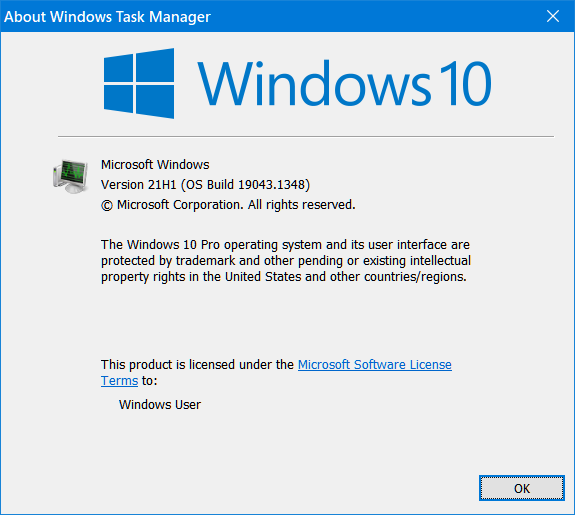Select the Version 21H1 OS Build text
The width and height of the screenshot is (575, 515).
coord(205,185)
